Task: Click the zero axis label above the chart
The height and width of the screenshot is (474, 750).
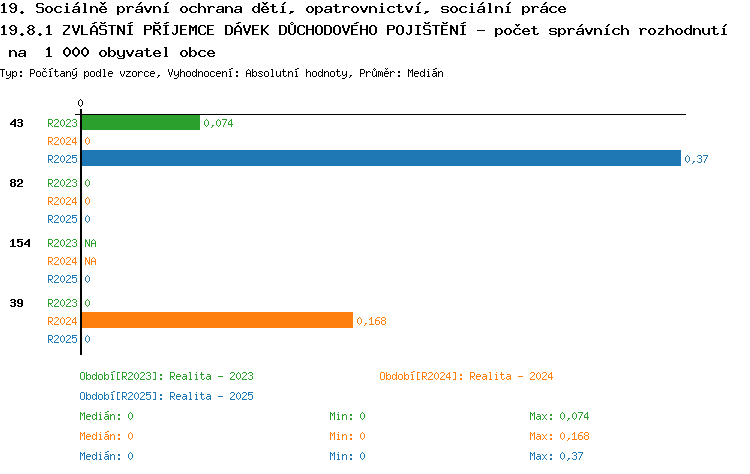Action: tap(80, 103)
